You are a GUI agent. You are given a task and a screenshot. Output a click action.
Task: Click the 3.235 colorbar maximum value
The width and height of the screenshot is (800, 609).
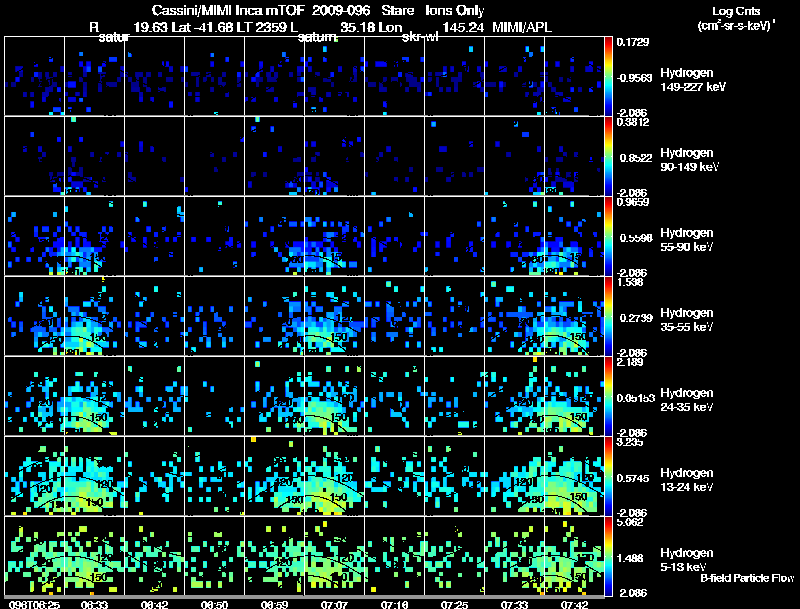630,442
